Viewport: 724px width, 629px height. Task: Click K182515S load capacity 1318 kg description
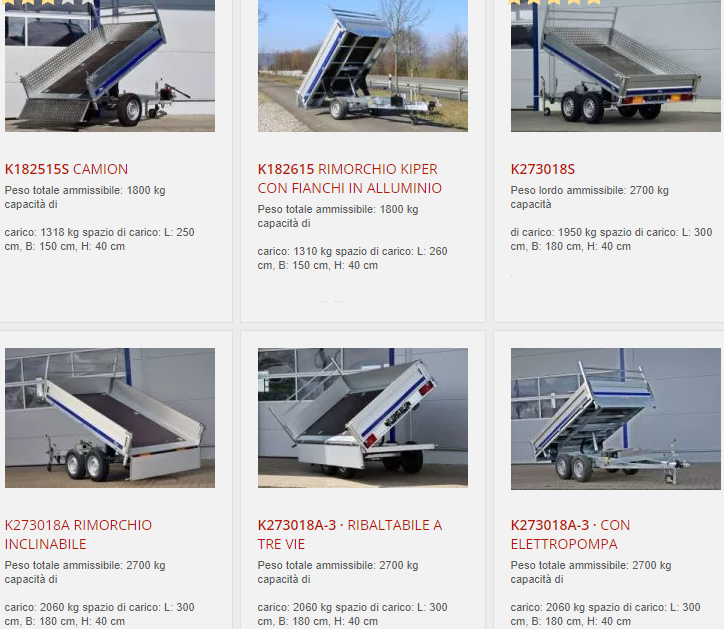tap(99, 218)
